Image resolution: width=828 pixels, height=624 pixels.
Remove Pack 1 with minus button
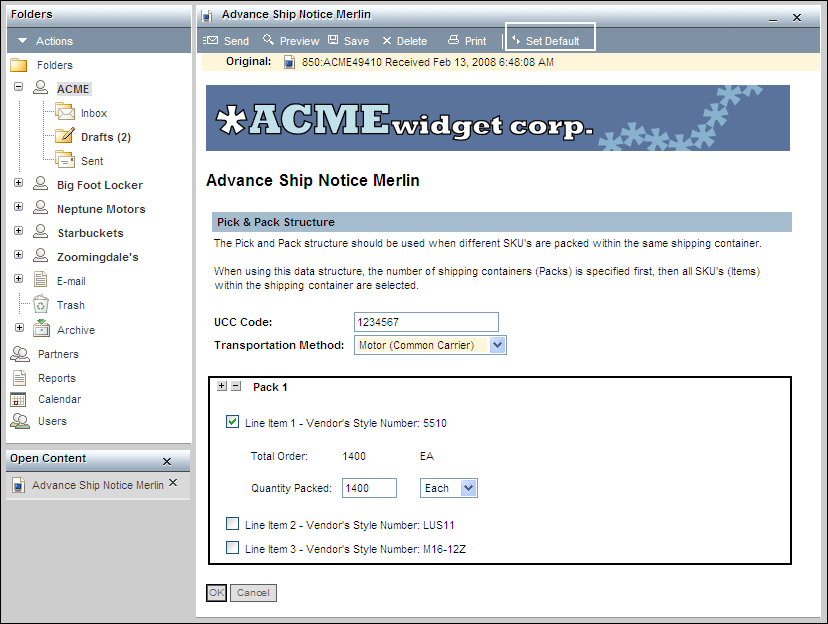(x=237, y=386)
